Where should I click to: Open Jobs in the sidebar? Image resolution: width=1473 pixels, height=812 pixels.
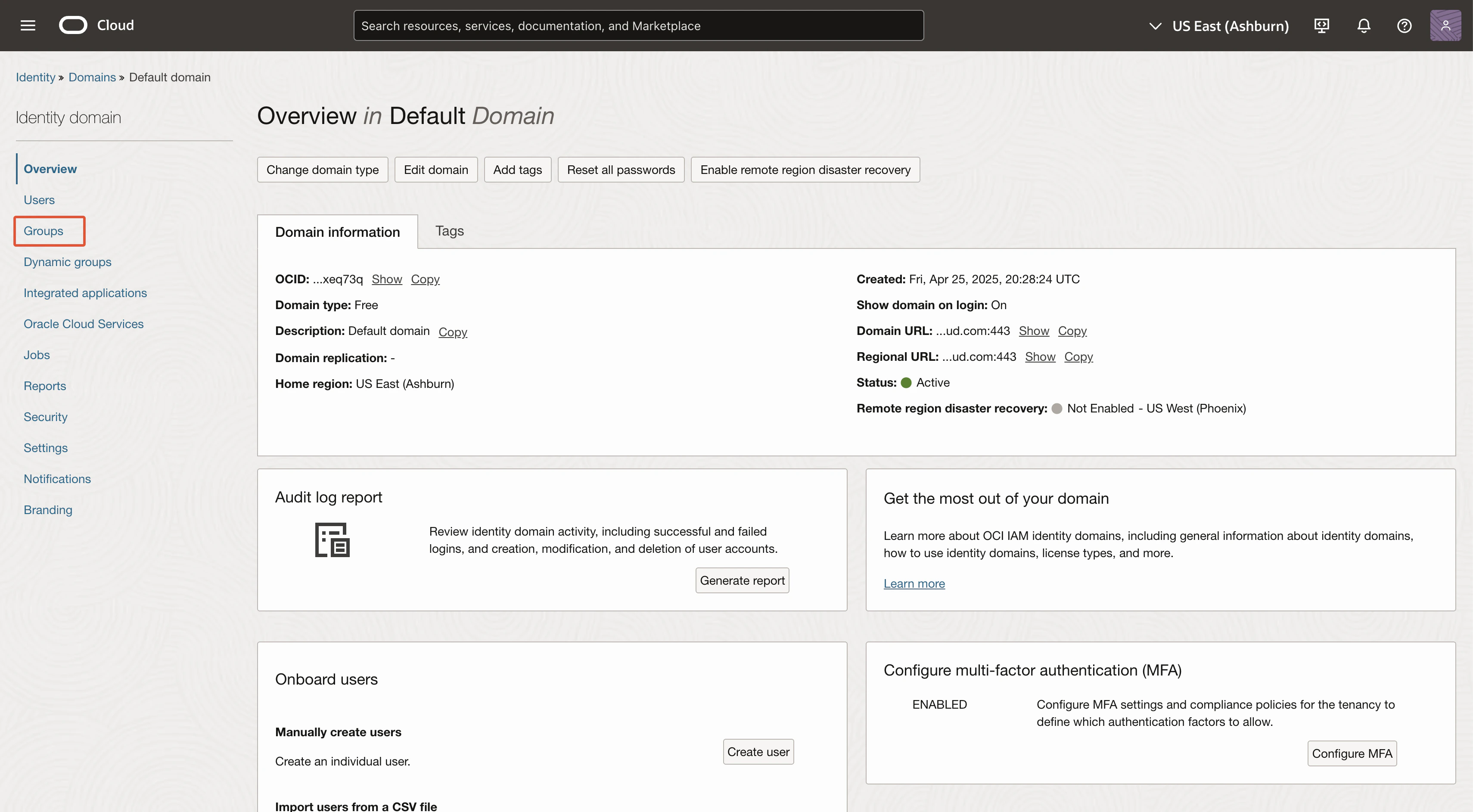pyautogui.click(x=37, y=355)
